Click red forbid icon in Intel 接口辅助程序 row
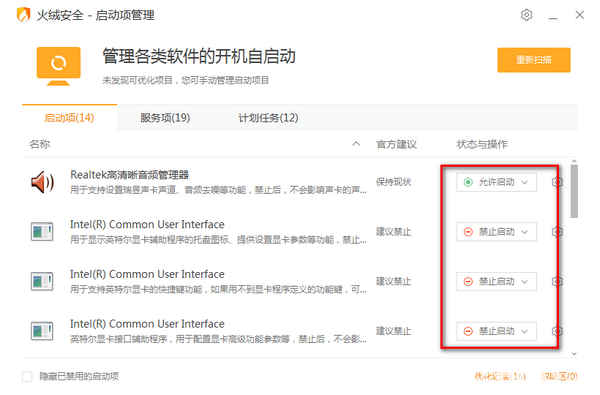 pyautogui.click(x=468, y=331)
